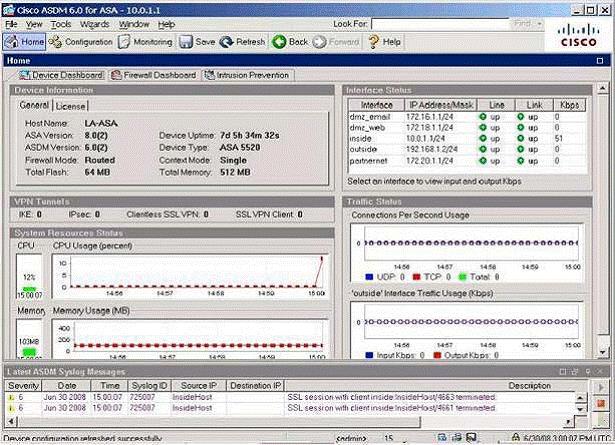
Task: Open Help from the toolbar
Action: pyautogui.click(x=385, y=42)
